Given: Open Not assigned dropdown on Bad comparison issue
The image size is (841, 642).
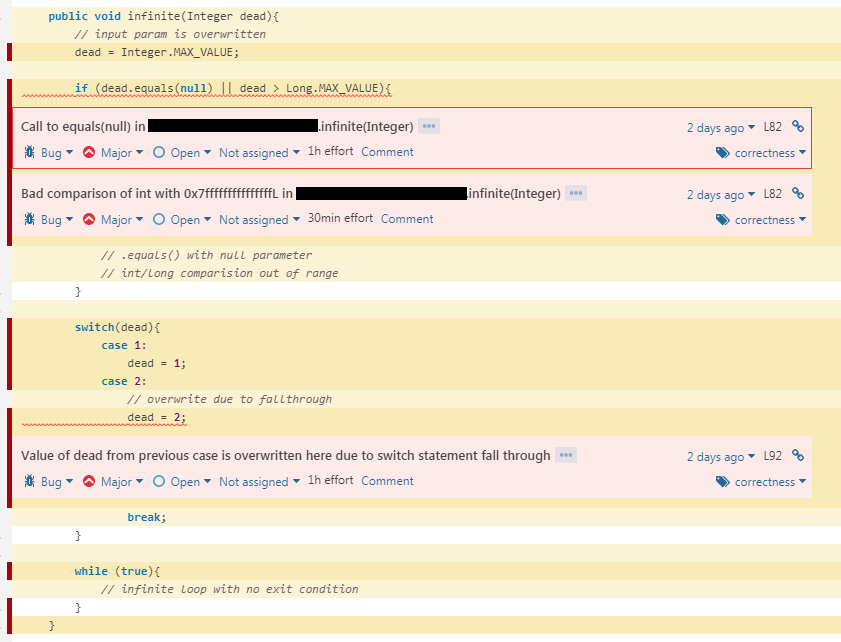Looking at the screenshot, I should [259, 220].
